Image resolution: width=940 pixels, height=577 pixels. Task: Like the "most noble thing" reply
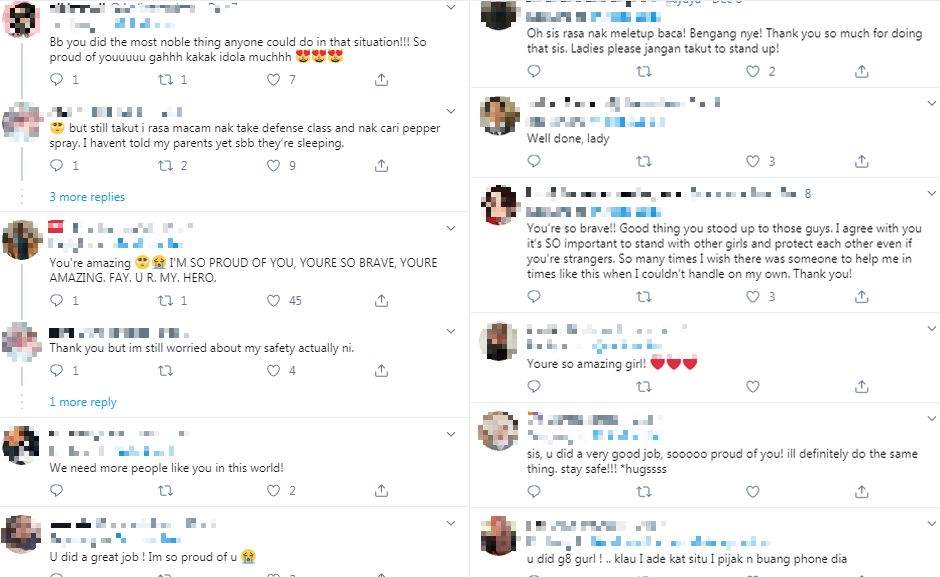click(x=273, y=80)
